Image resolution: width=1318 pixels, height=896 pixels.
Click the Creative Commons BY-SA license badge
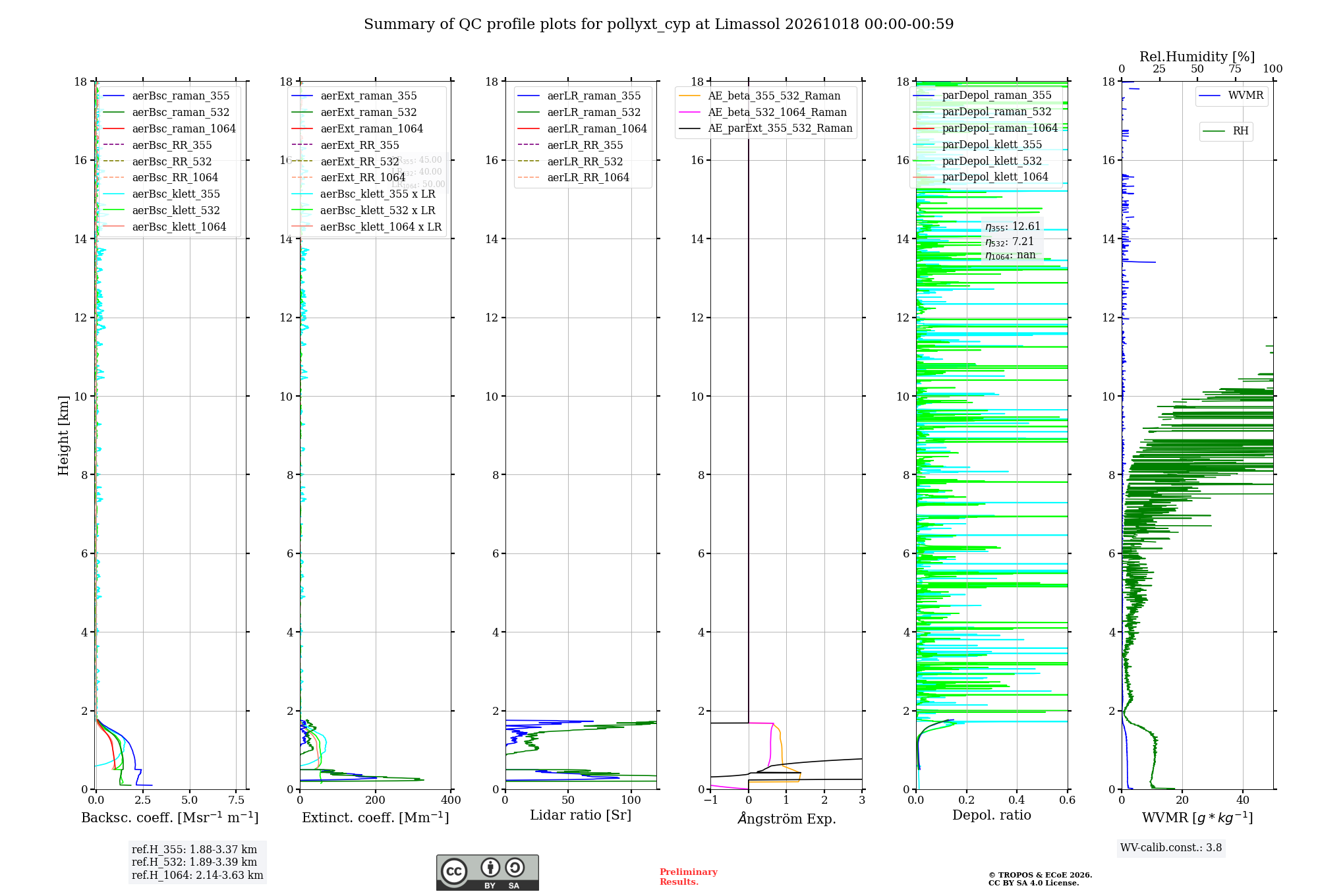click(487, 872)
